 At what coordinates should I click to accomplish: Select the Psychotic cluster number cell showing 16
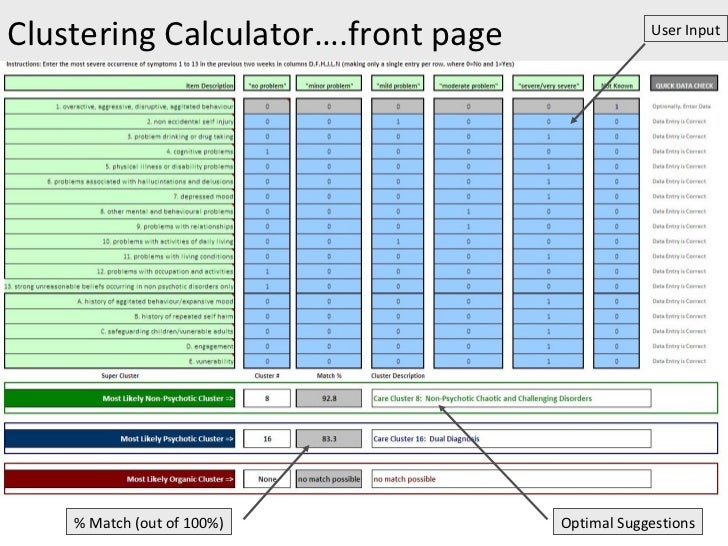(267, 439)
